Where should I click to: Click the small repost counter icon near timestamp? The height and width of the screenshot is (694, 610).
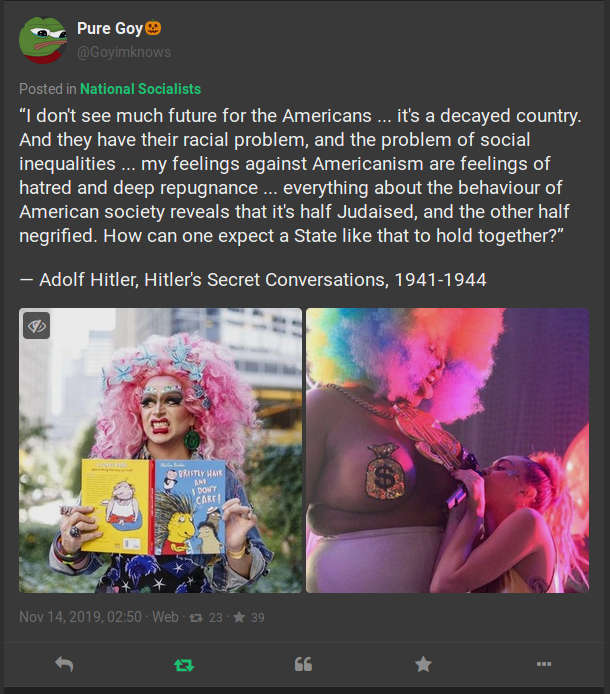195,617
